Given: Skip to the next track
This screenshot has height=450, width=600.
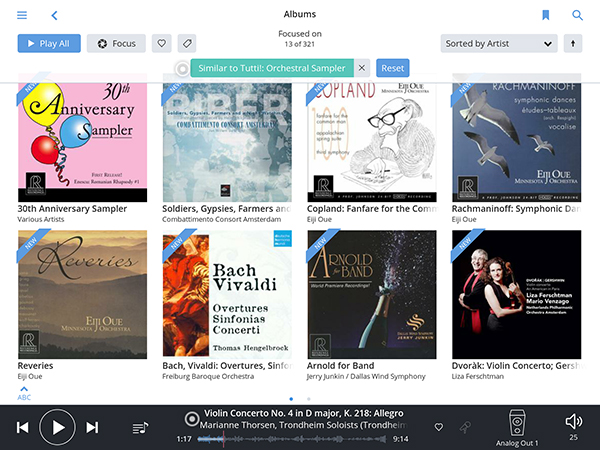Looking at the screenshot, I should [92, 427].
